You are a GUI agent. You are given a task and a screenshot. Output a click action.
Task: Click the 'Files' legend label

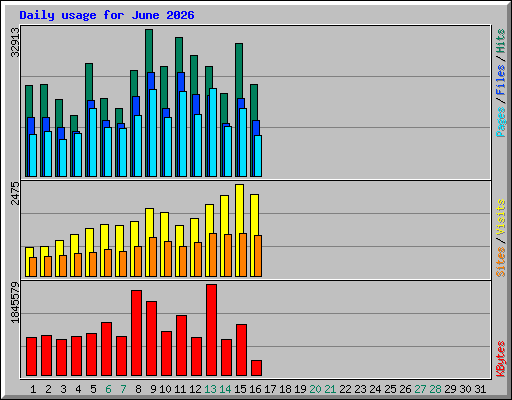tap(501, 80)
